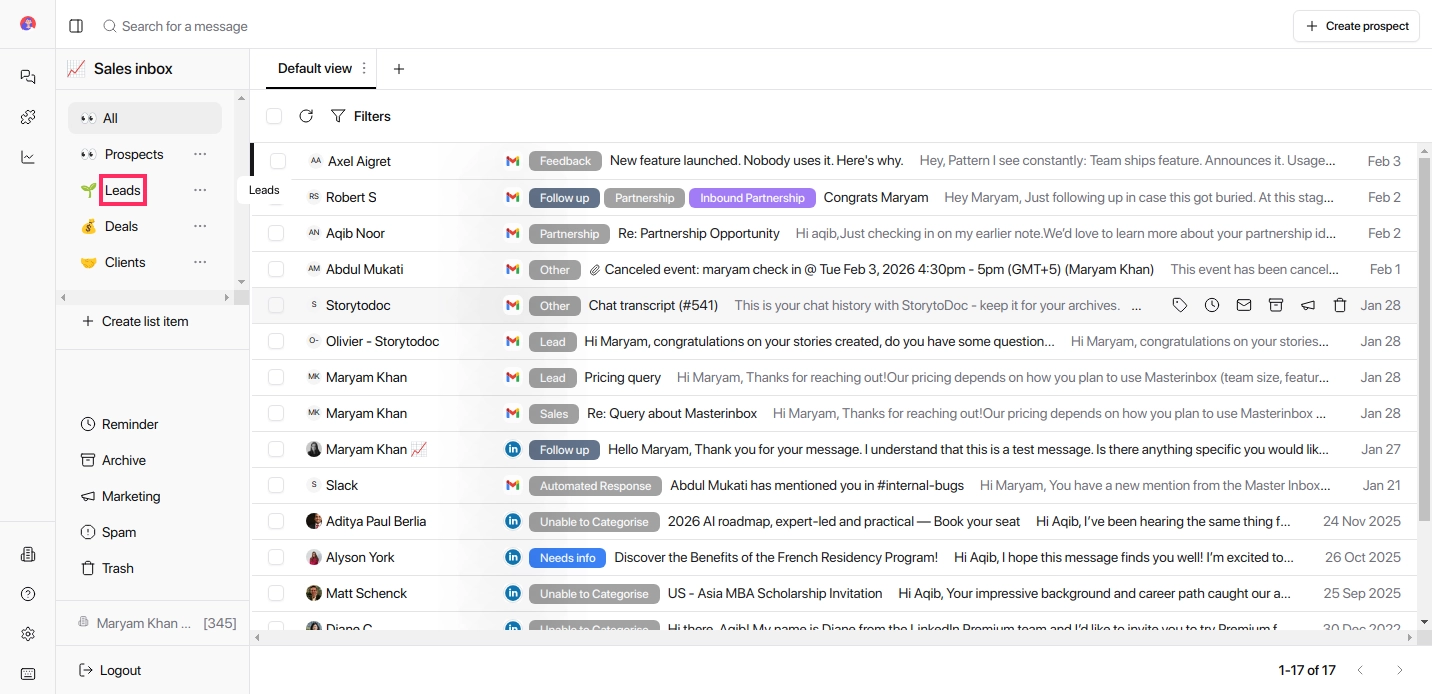Screen dimensions: 1432x694
Task: Open the options menu next to Default view
Action: (365, 68)
